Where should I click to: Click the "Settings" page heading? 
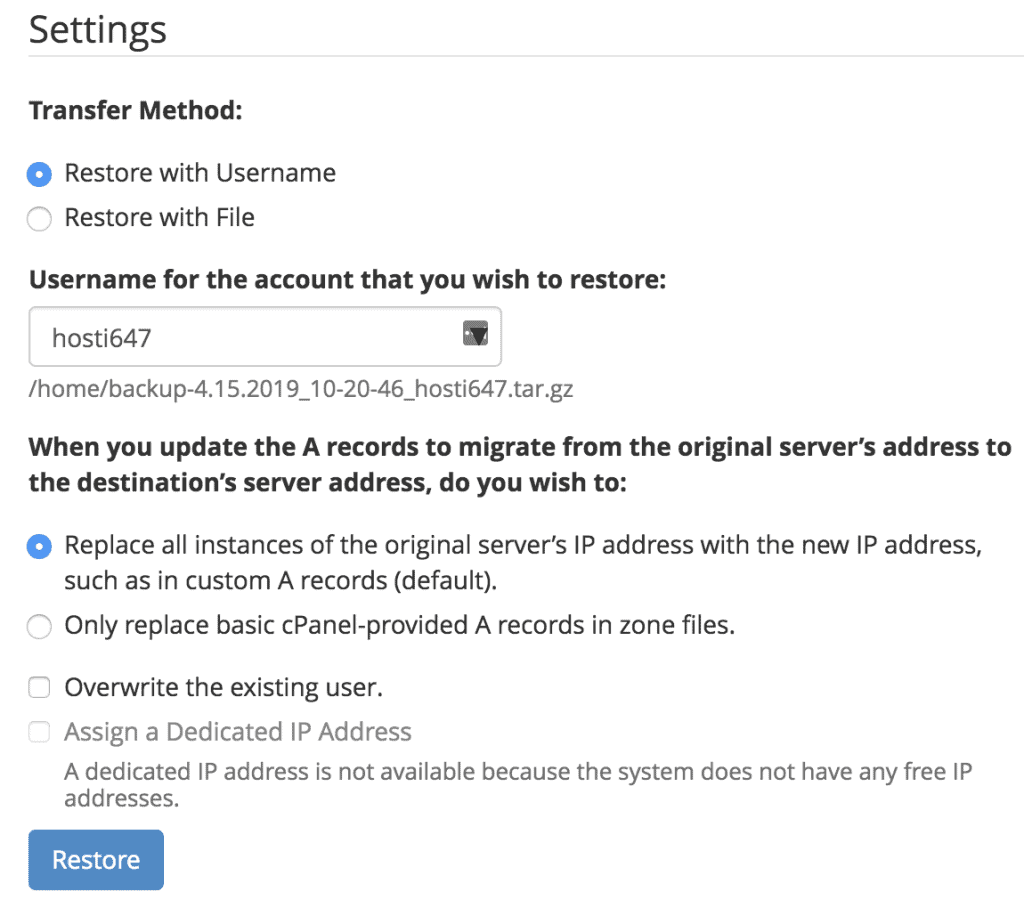click(x=97, y=30)
